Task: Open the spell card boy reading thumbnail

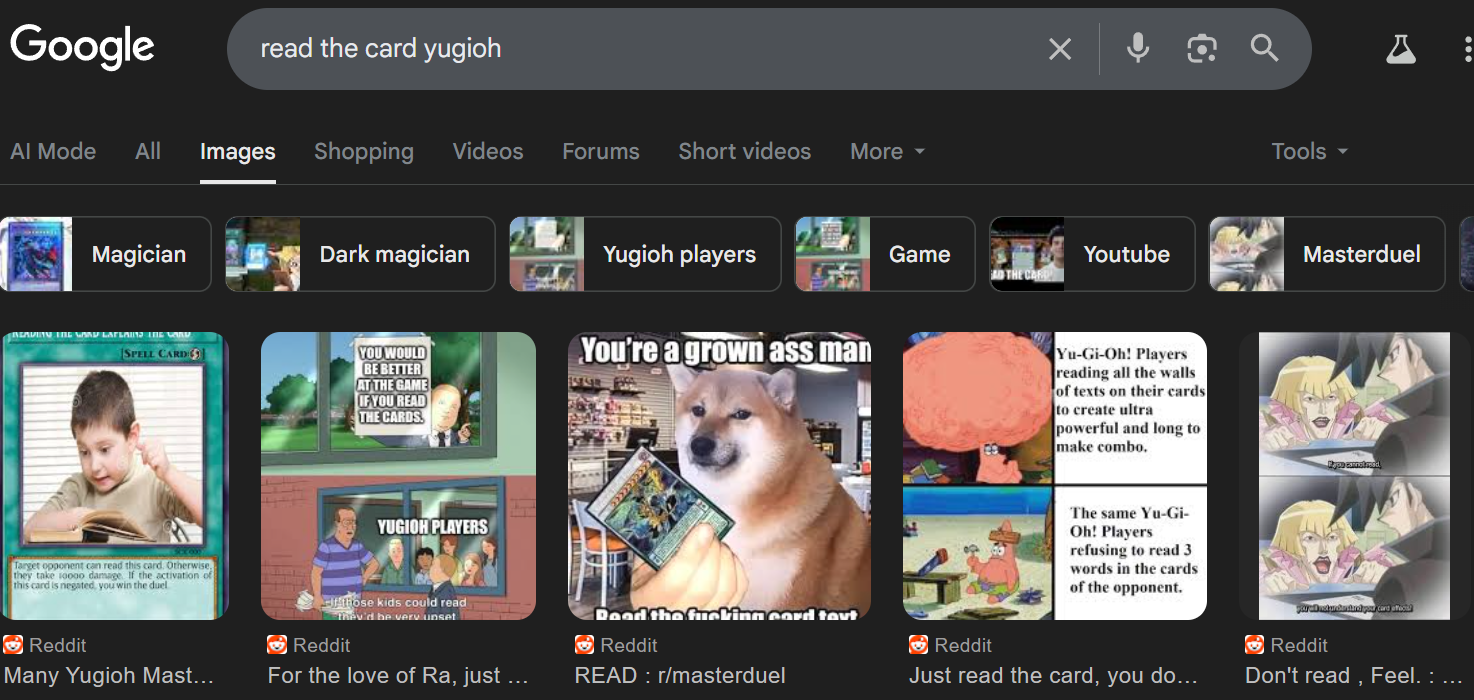Action: pyautogui.click(x=114, y=476)
